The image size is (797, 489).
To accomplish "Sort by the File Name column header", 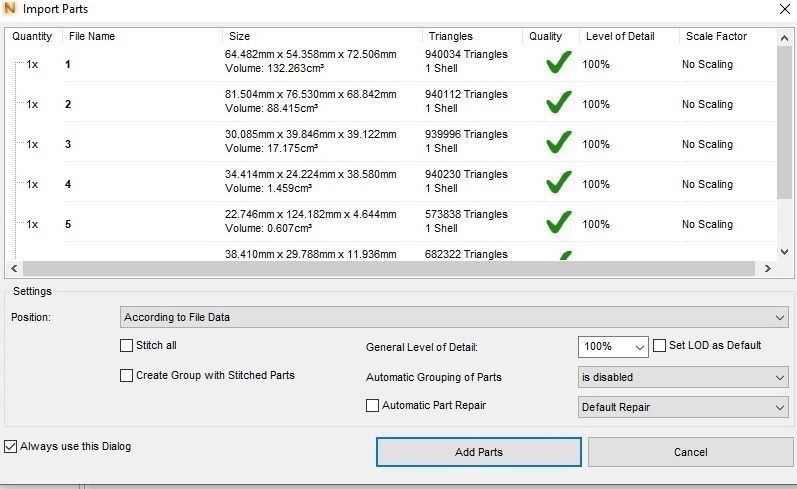I will (x=92, y=36).
